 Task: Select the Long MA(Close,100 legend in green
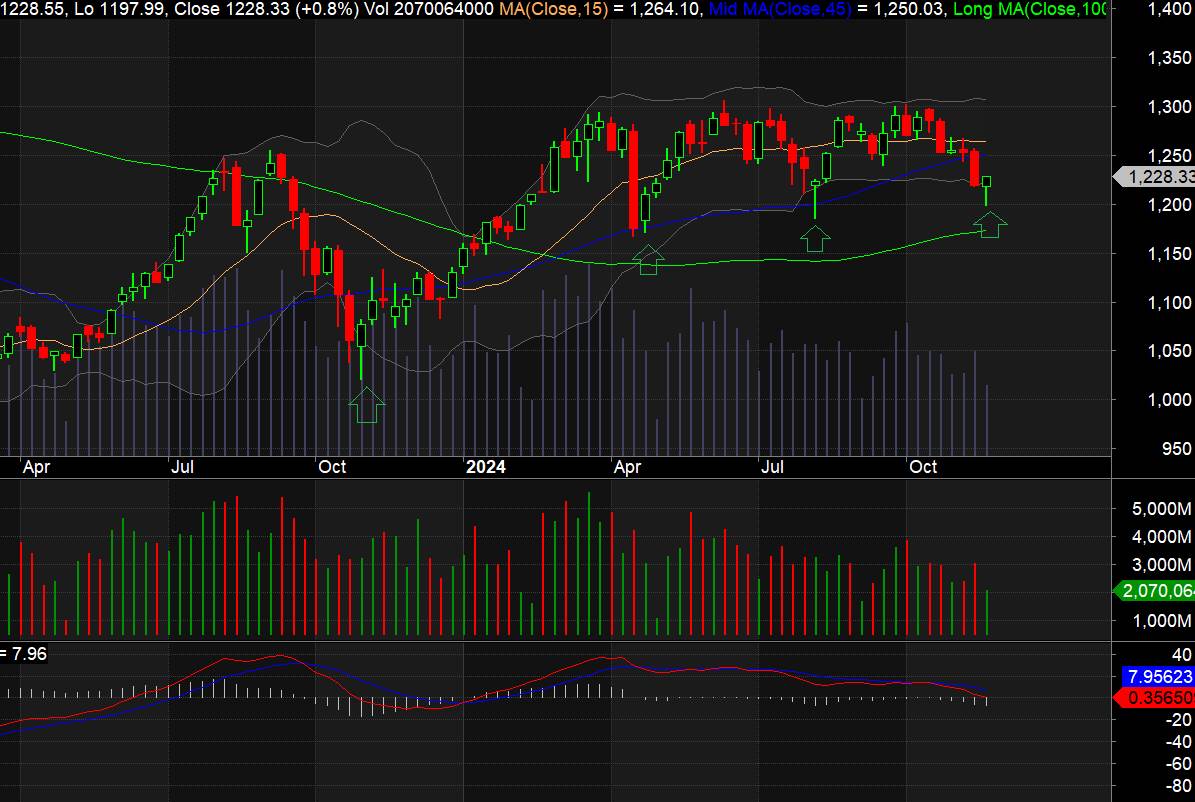tap(1030, 9)
